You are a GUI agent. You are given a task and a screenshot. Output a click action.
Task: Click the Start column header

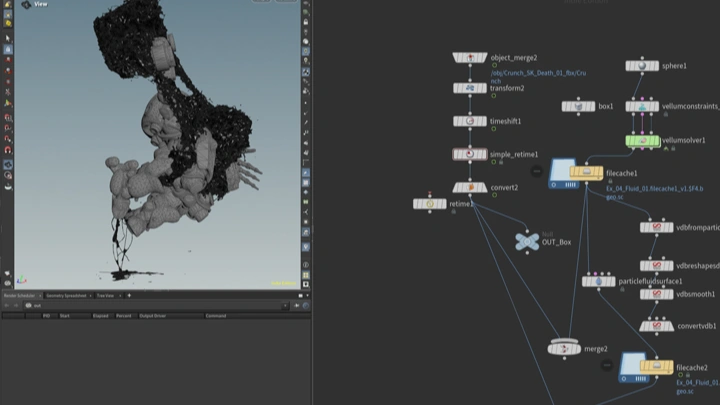coord(65,316)
